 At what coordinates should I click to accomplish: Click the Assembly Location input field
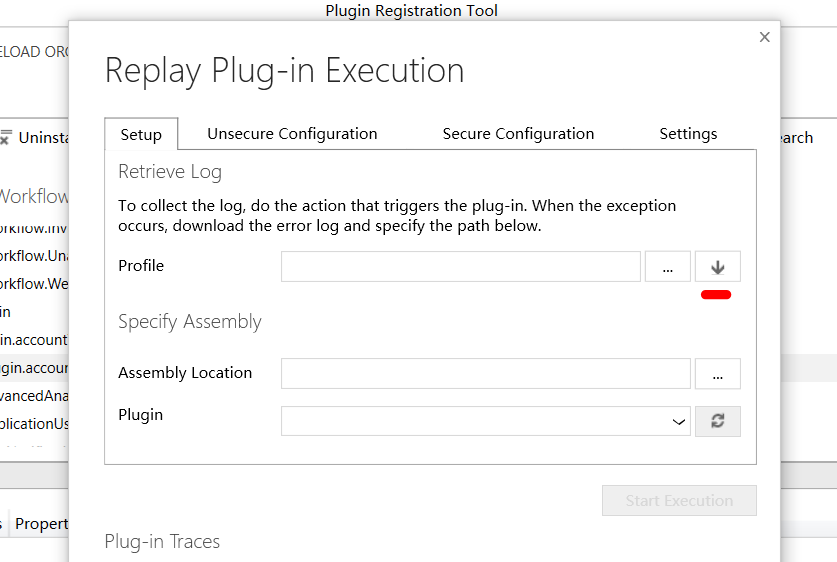[x=486, y=374]
